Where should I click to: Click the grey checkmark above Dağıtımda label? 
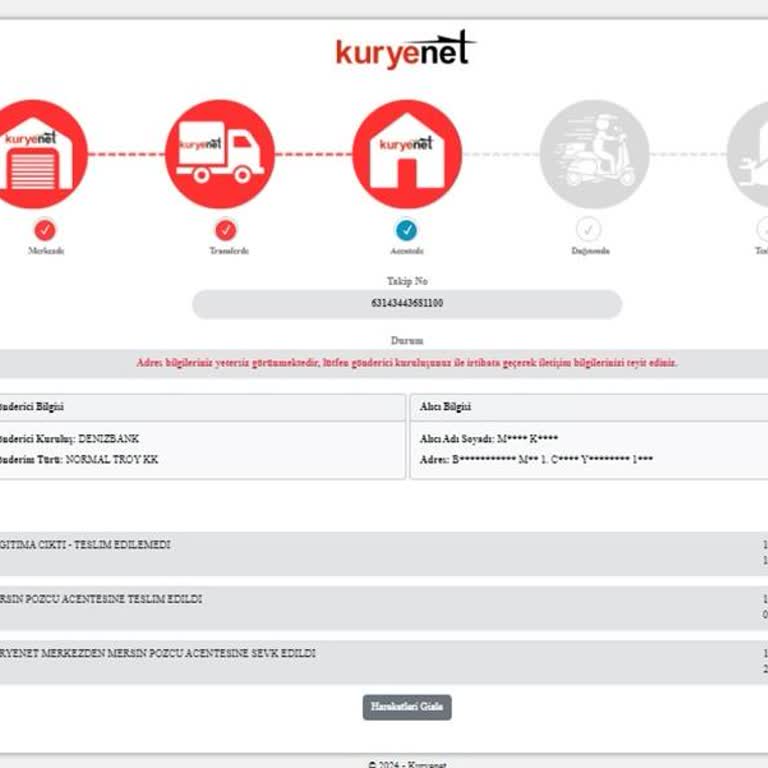tap(588, 229)
